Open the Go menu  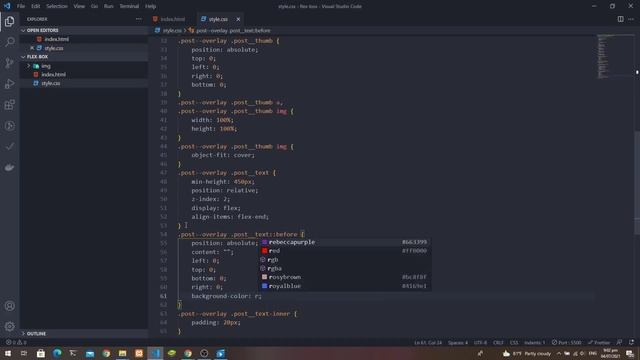click(94, 6)
